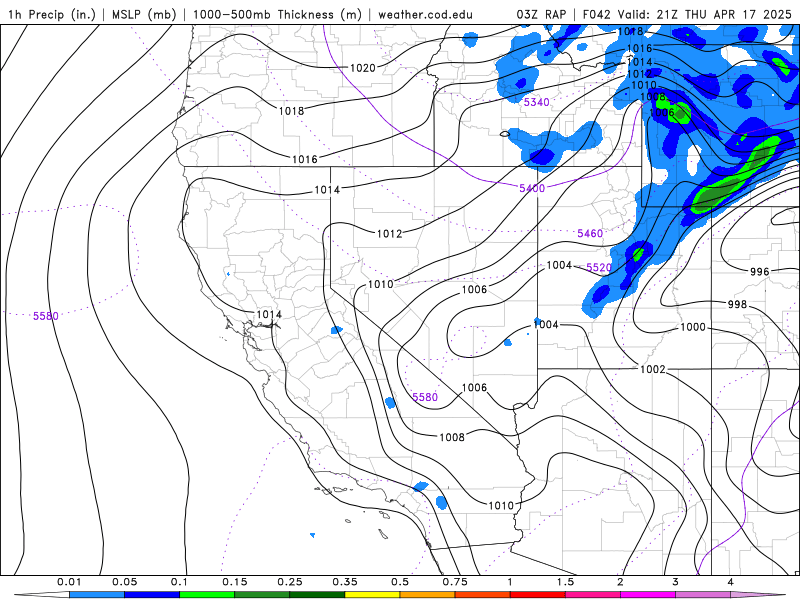Image resolution: width=800 pixels, height=600 pixels.
Task: Click the 'F042' forecast hour text
Action: click(x=596, y=14)
